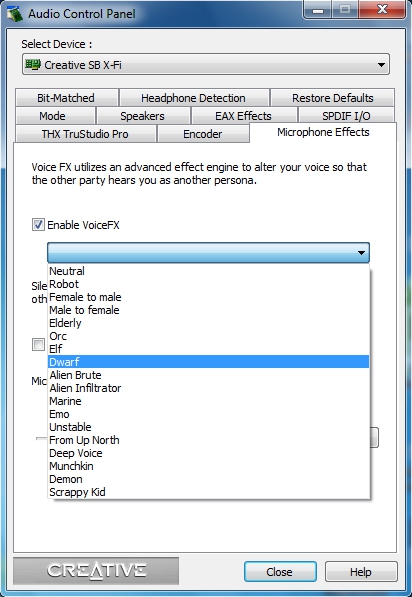412x597 pixels.
Task: Choose Neutral voice preset
Action: (x=209, y=271)
